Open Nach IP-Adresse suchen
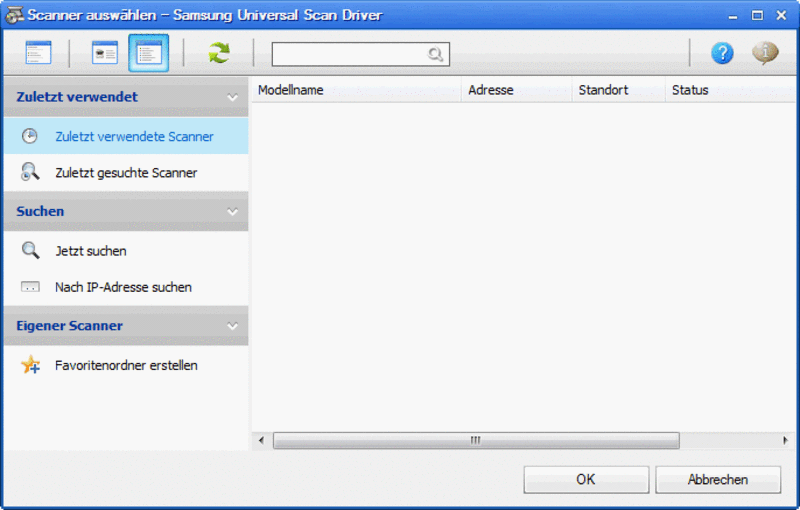 pos(126,287)
